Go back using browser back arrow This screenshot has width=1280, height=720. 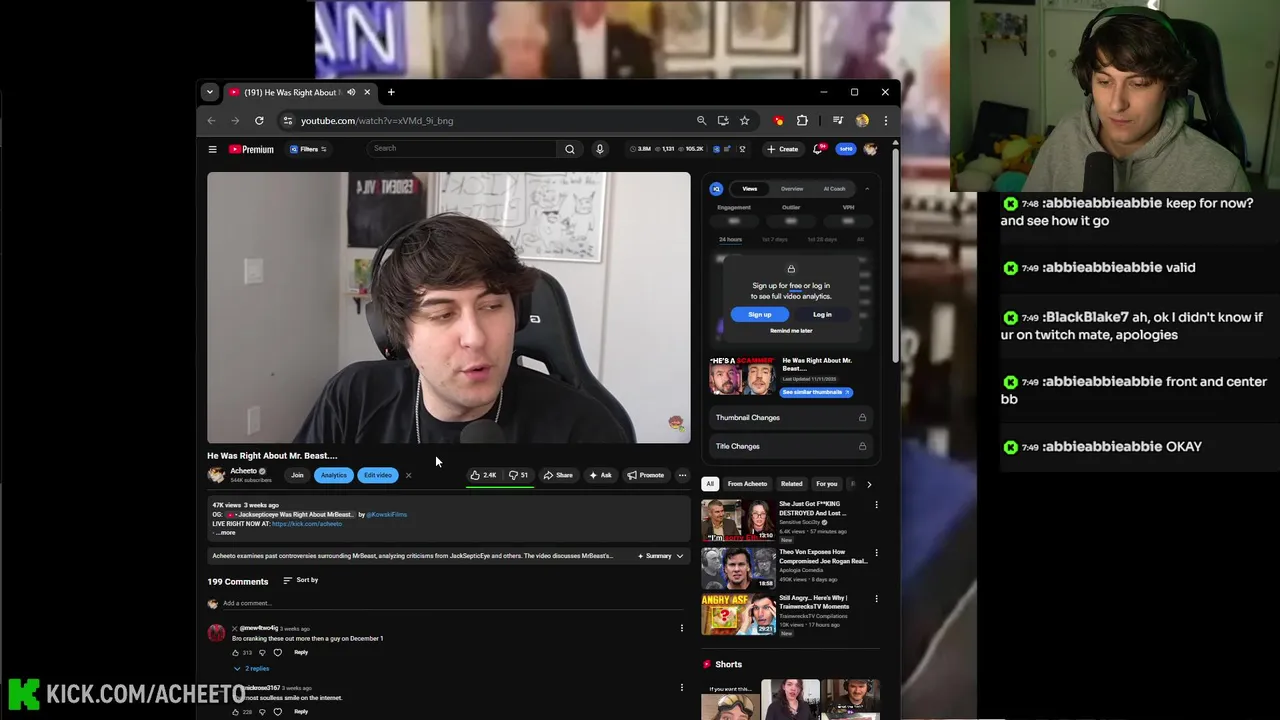click(211, 120)
